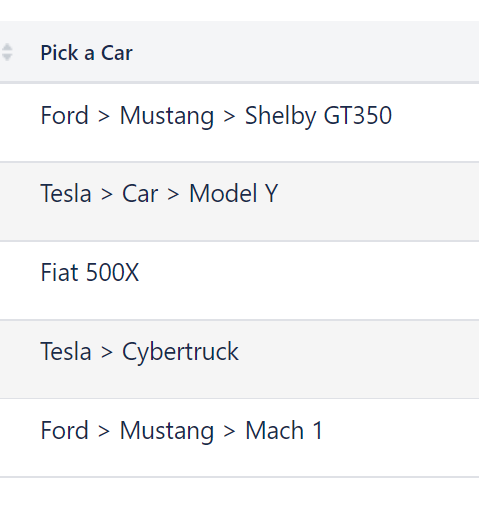This screenshot has height=505, width=479.
Task: Click Car in the Tesla Model Y row
Action: 140,193
